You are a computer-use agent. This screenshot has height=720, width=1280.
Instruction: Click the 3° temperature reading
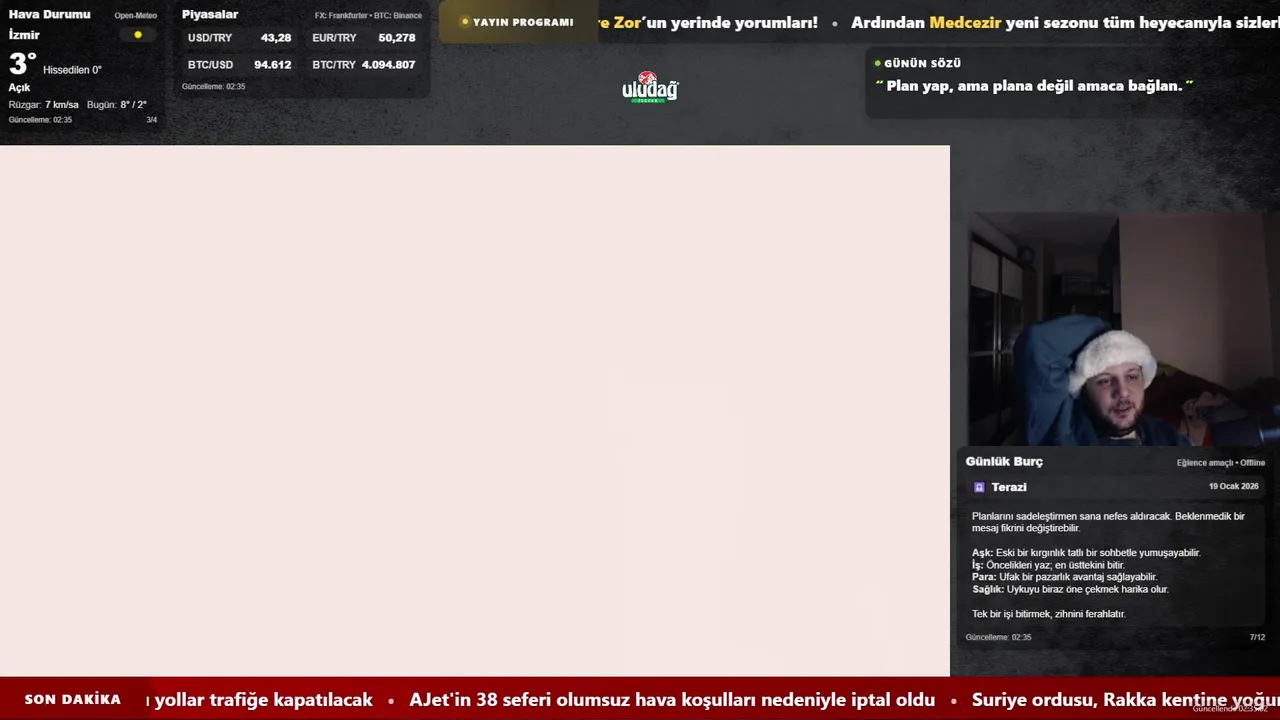[x=22, y=64]
